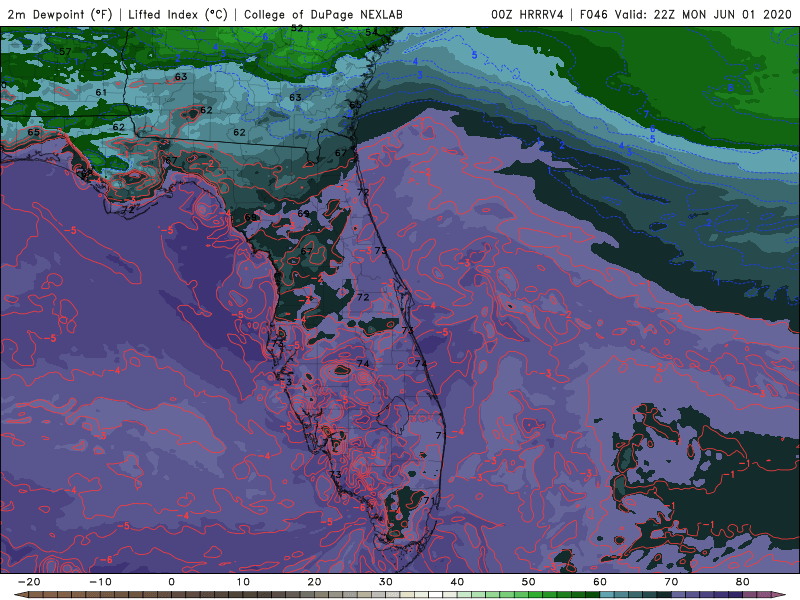Image resolution: width=800 pixels, height=600 pixels.
Task: Click the "60" color scale label
Action: [x=600, y=582]
